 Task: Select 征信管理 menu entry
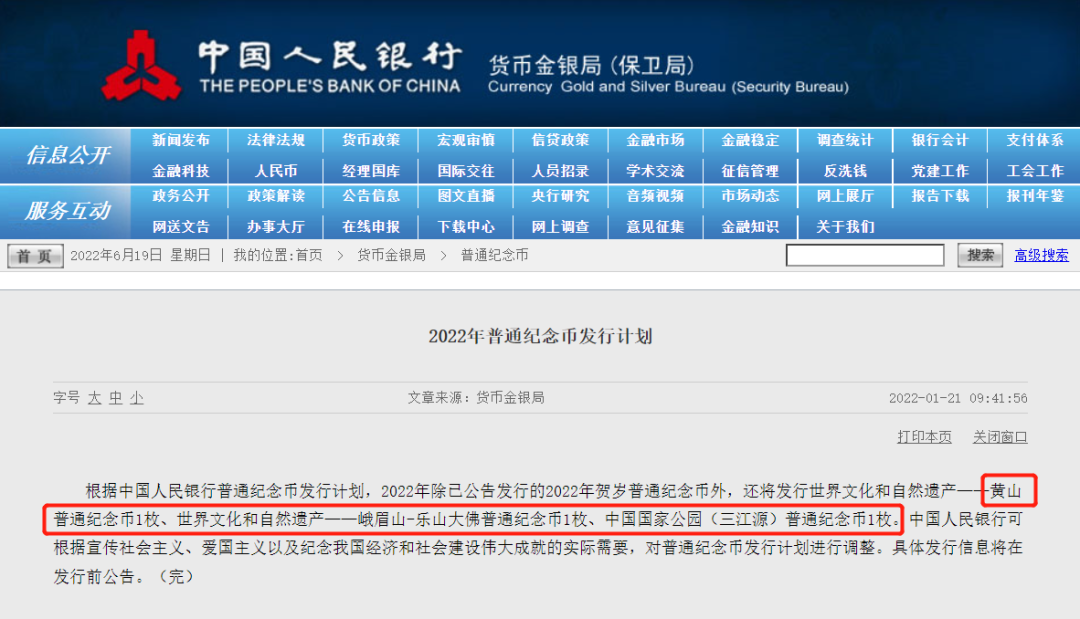click(750, 171)
